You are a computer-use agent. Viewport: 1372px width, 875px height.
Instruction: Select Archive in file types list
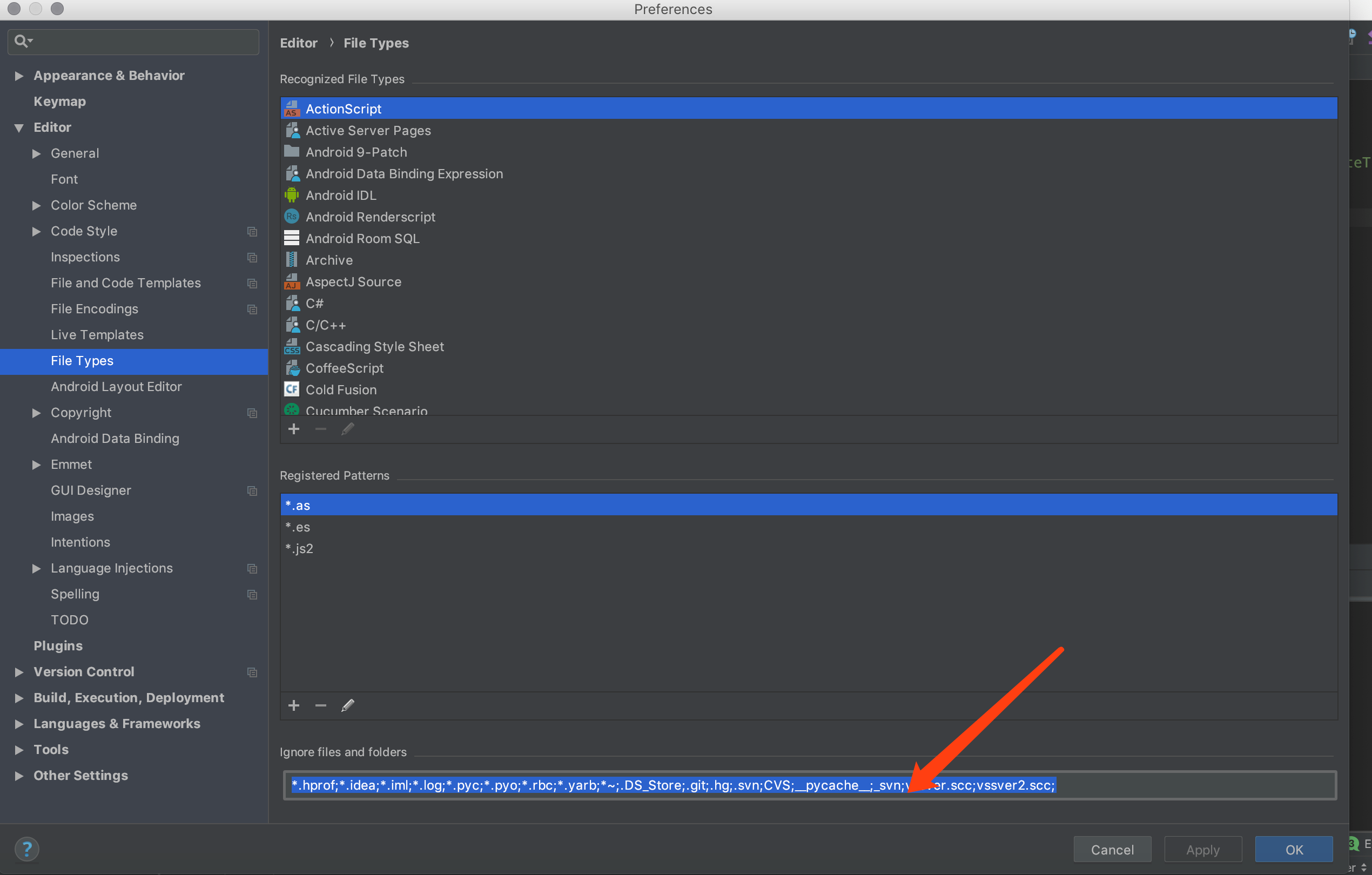click(x=329, y=260)
